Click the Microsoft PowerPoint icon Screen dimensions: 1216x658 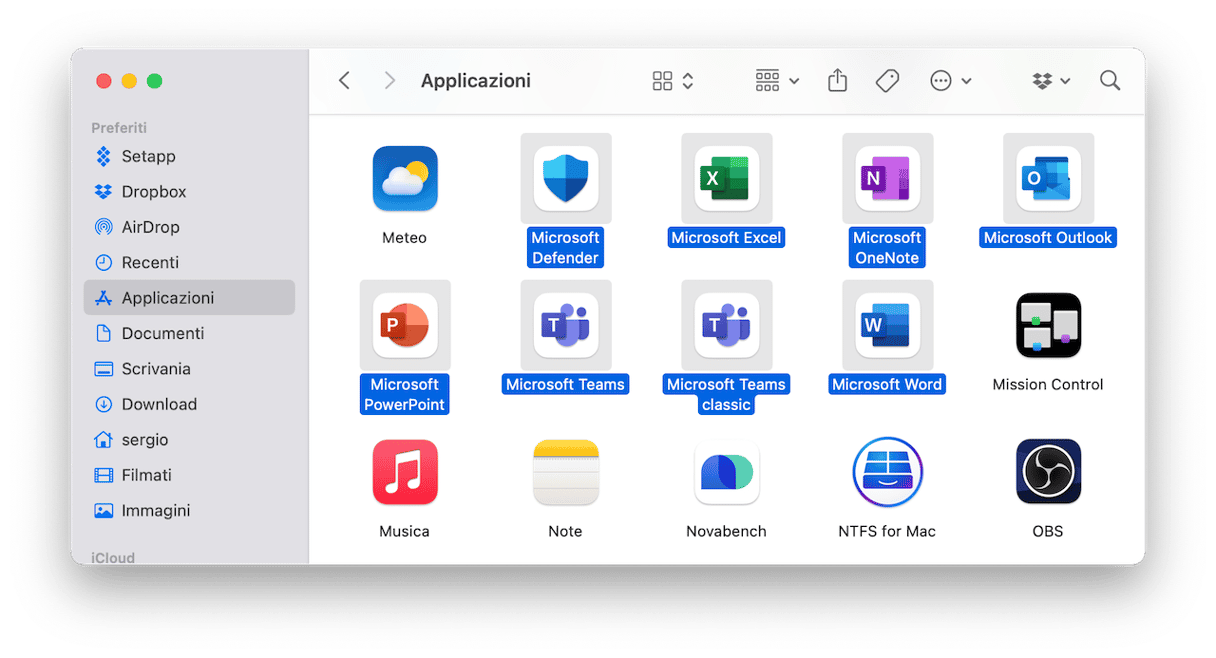404,325
